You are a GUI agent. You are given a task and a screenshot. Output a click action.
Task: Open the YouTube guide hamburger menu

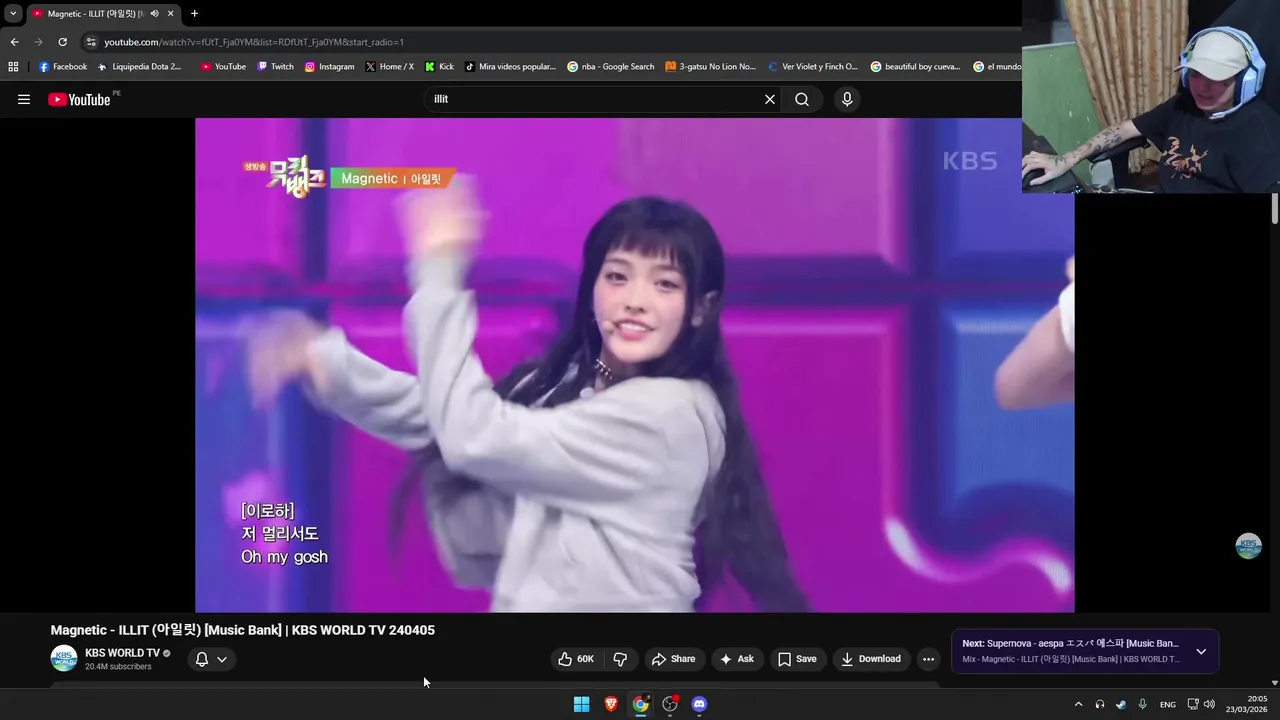tap(24, 99)
